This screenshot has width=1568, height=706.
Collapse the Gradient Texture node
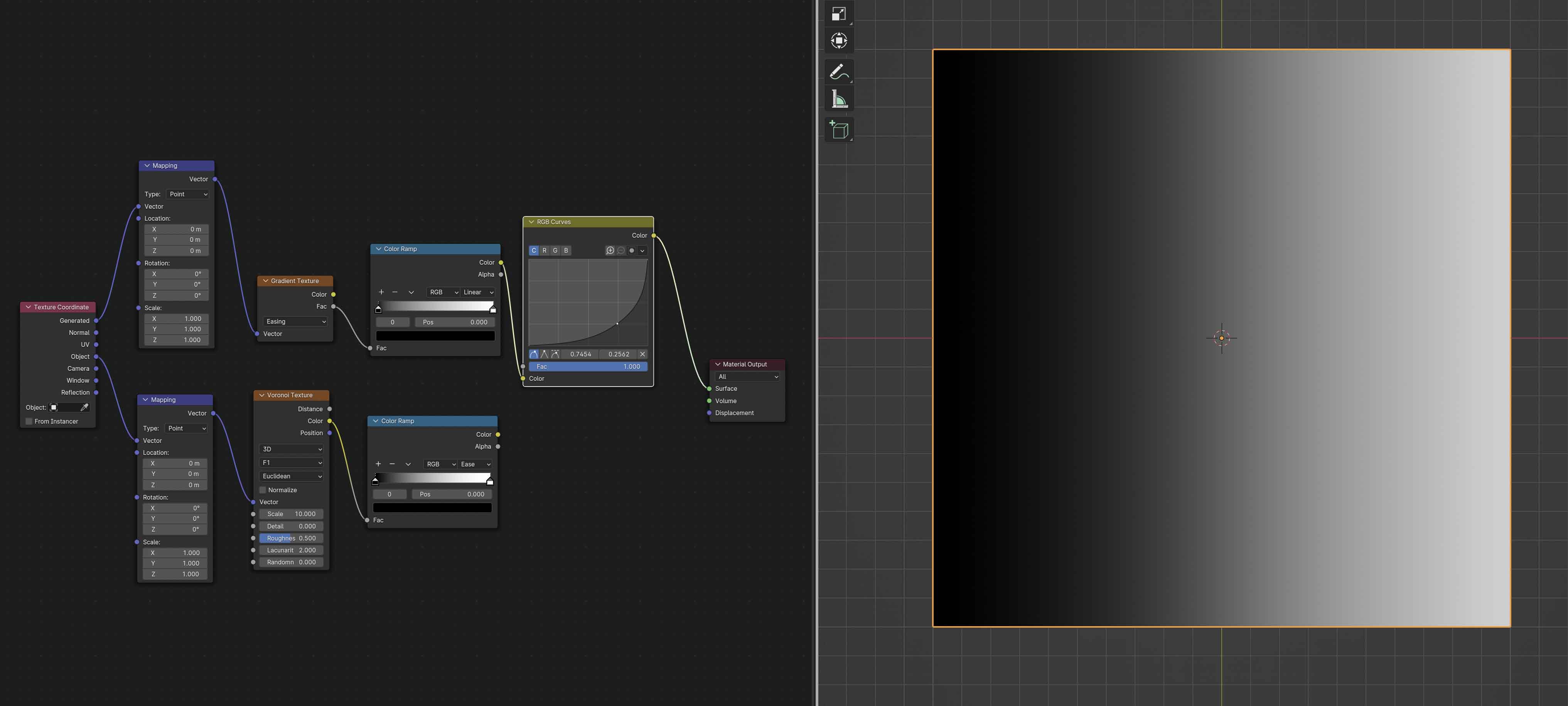click(x=265, y=281)
